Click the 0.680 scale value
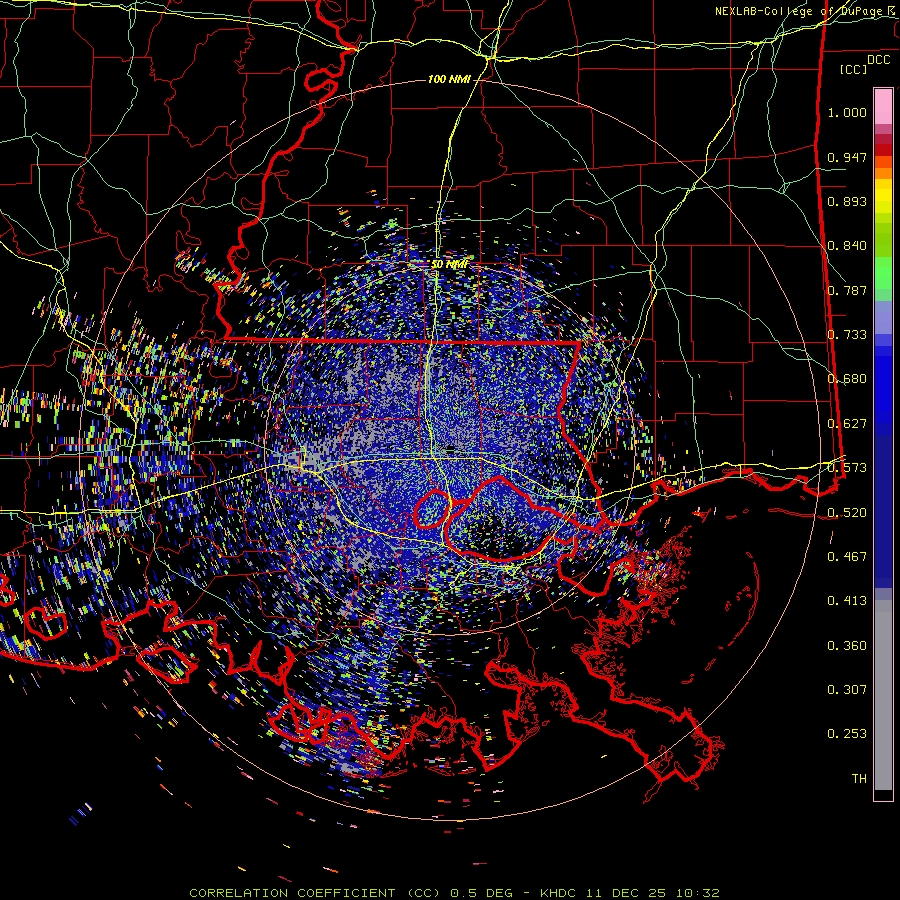The height and width of the screenshot is (900, 900). [x=847, y=379]
